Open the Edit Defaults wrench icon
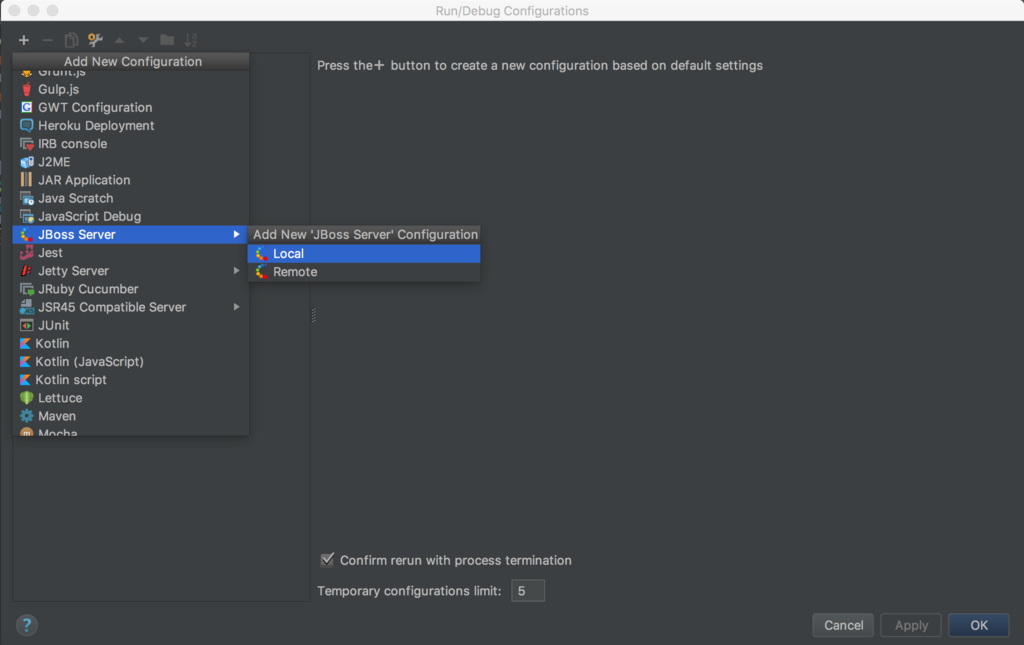 pos(95,40)
